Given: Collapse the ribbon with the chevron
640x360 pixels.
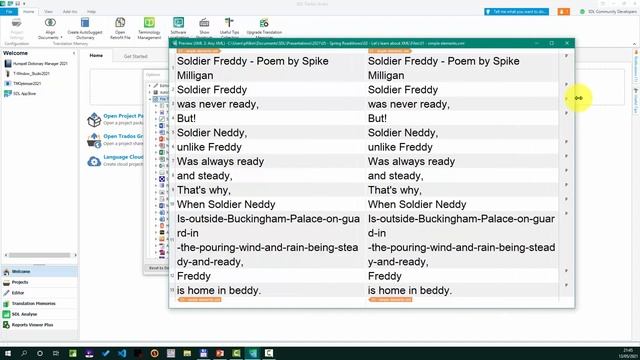Looking at the screenshot, I should coord(634,44).
